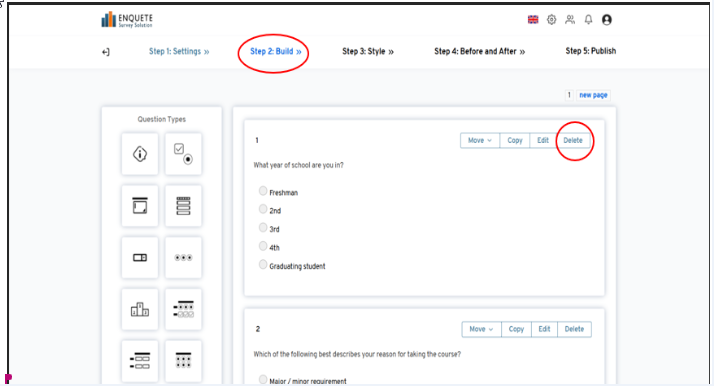Open the Move dropdown for question 2
The image size is (714, 386).
(x=481, y=329)
